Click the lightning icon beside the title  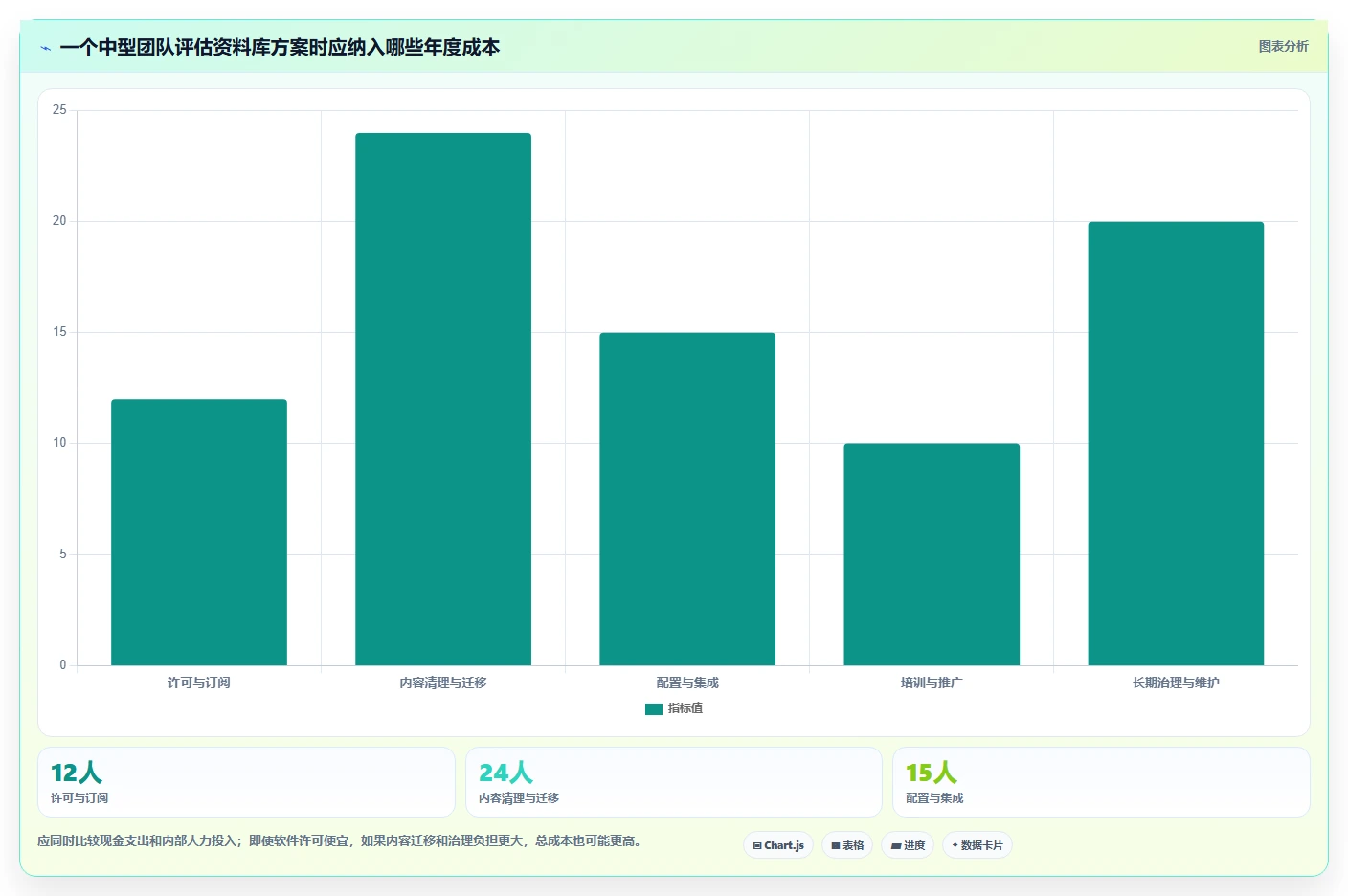[x=45, y=48]
